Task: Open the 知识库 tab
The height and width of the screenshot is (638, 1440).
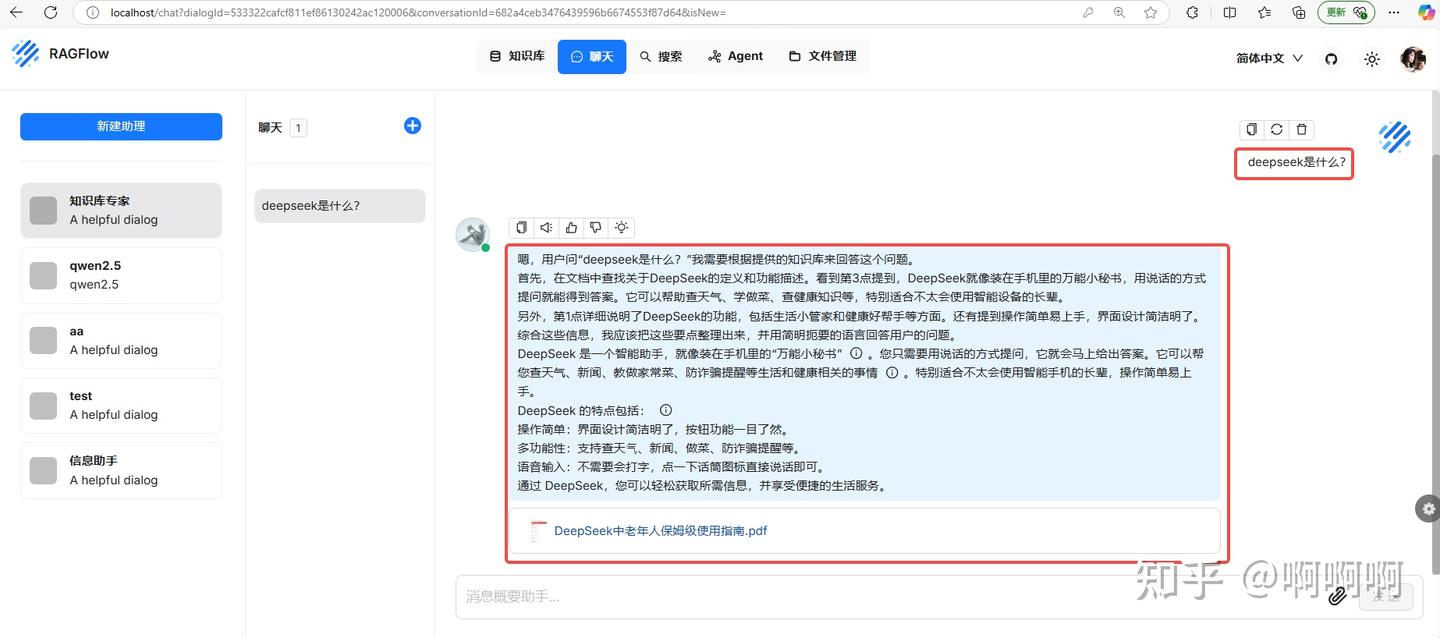Action: click(516, 56)
